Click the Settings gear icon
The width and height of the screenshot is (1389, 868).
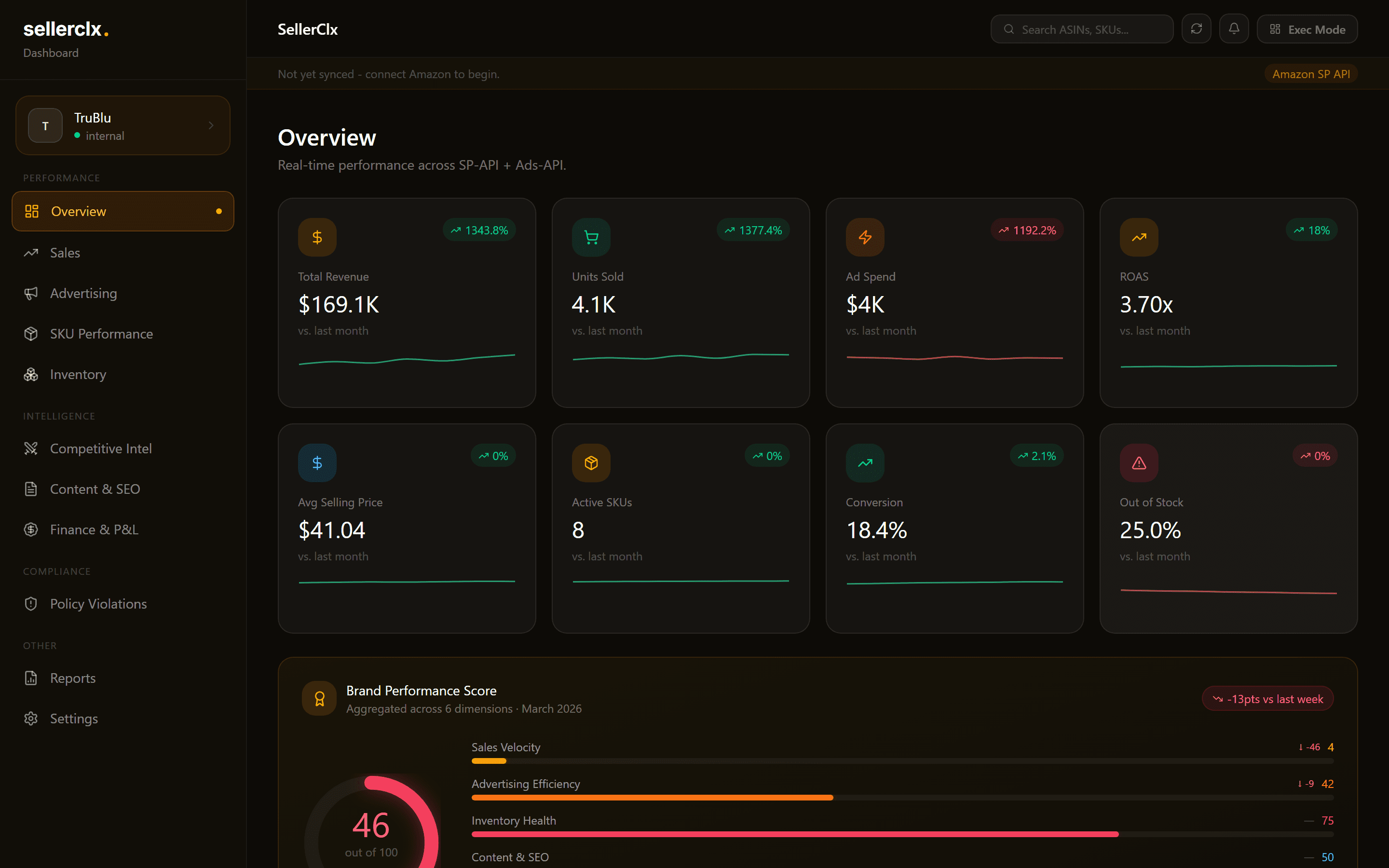pyautogui.click(x=31, y=719)
